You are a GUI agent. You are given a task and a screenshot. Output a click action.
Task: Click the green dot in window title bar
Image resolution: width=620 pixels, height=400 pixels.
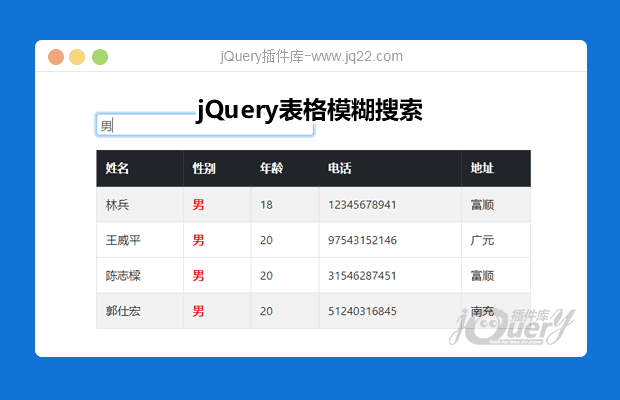[100, 57]
